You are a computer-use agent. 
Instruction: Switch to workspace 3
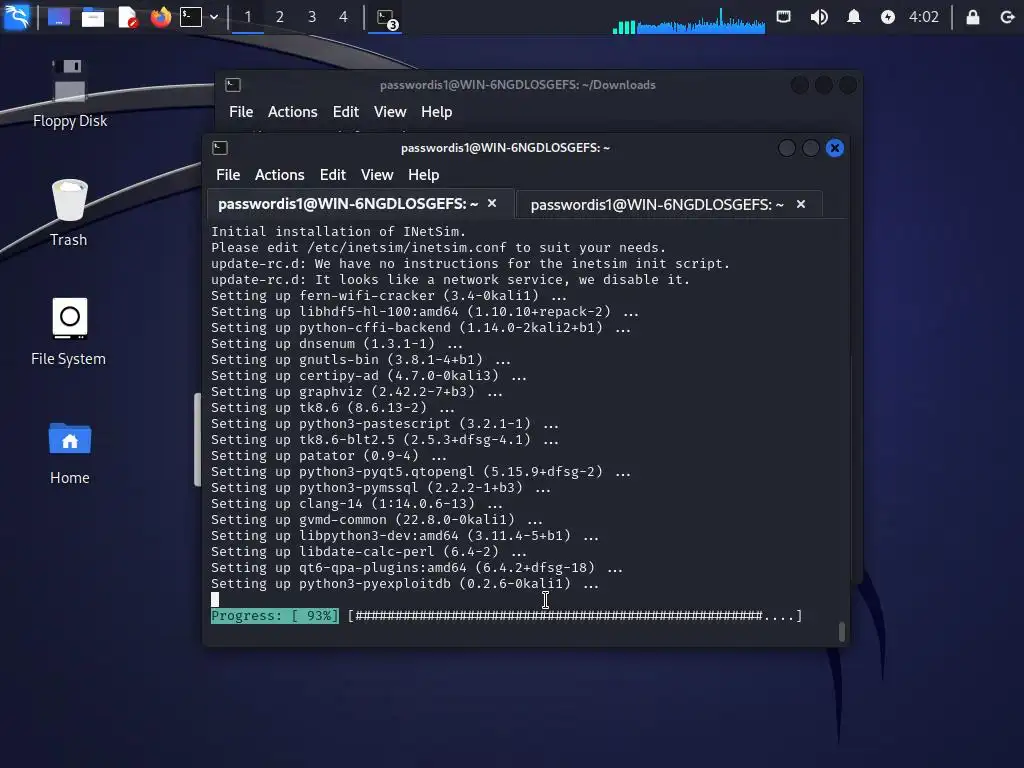click(312, 17)
